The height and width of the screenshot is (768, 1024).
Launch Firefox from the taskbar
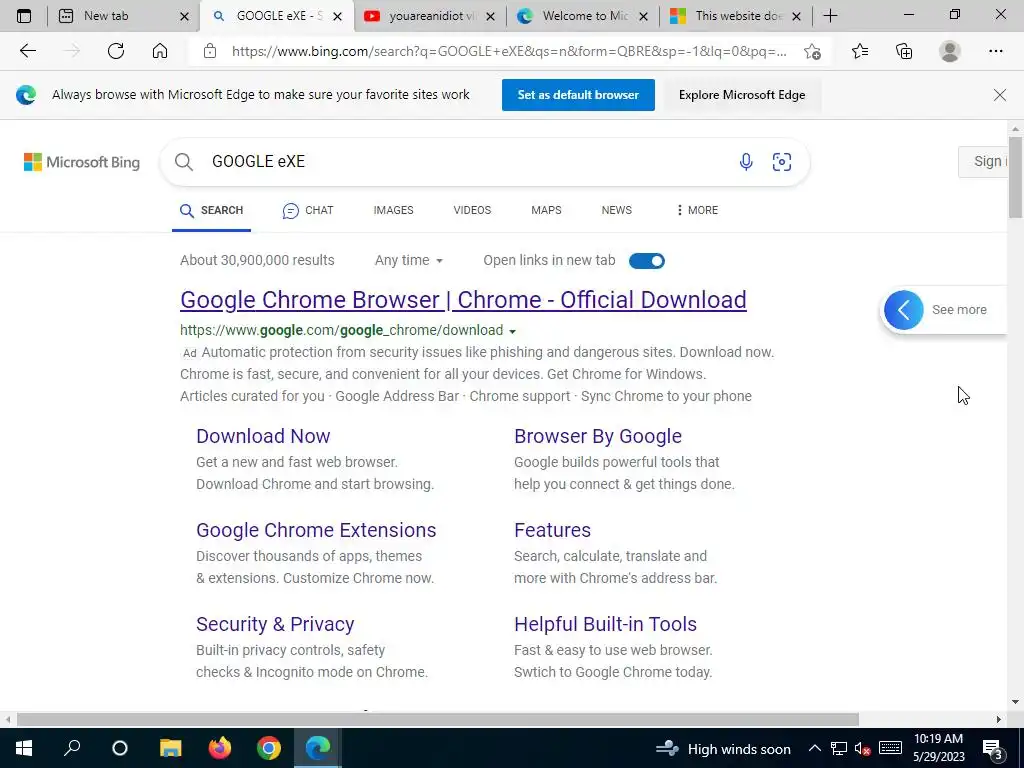(219, 748)
